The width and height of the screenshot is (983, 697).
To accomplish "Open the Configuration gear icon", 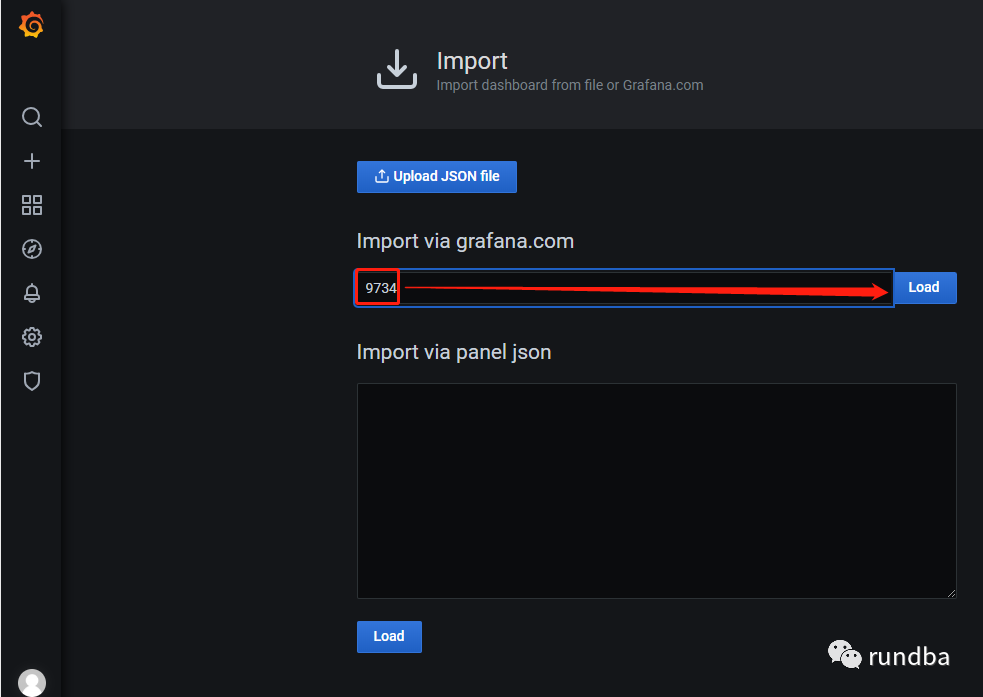I will (x=32, y=337).
